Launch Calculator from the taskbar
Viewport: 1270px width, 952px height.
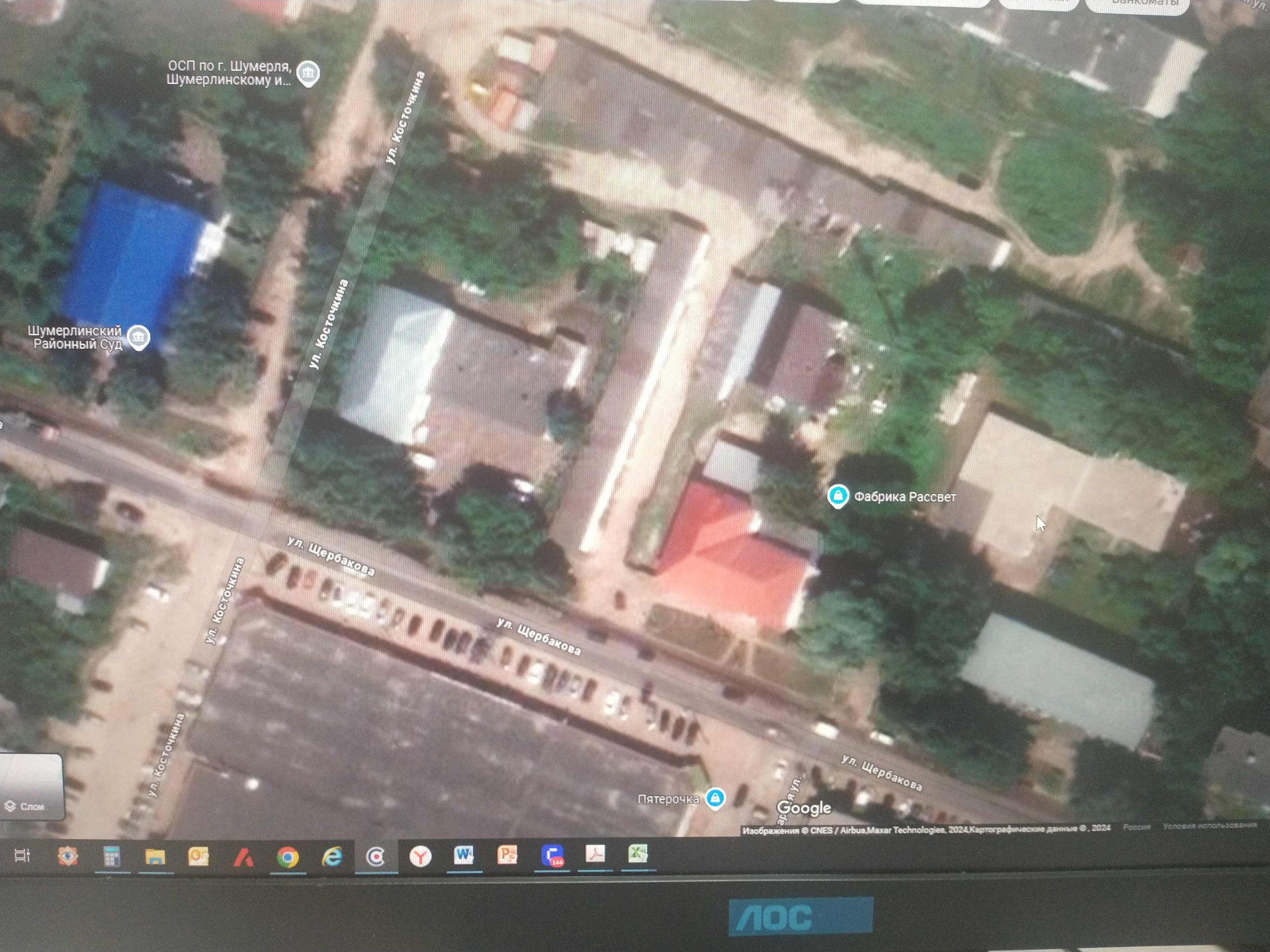click(111, 857)
